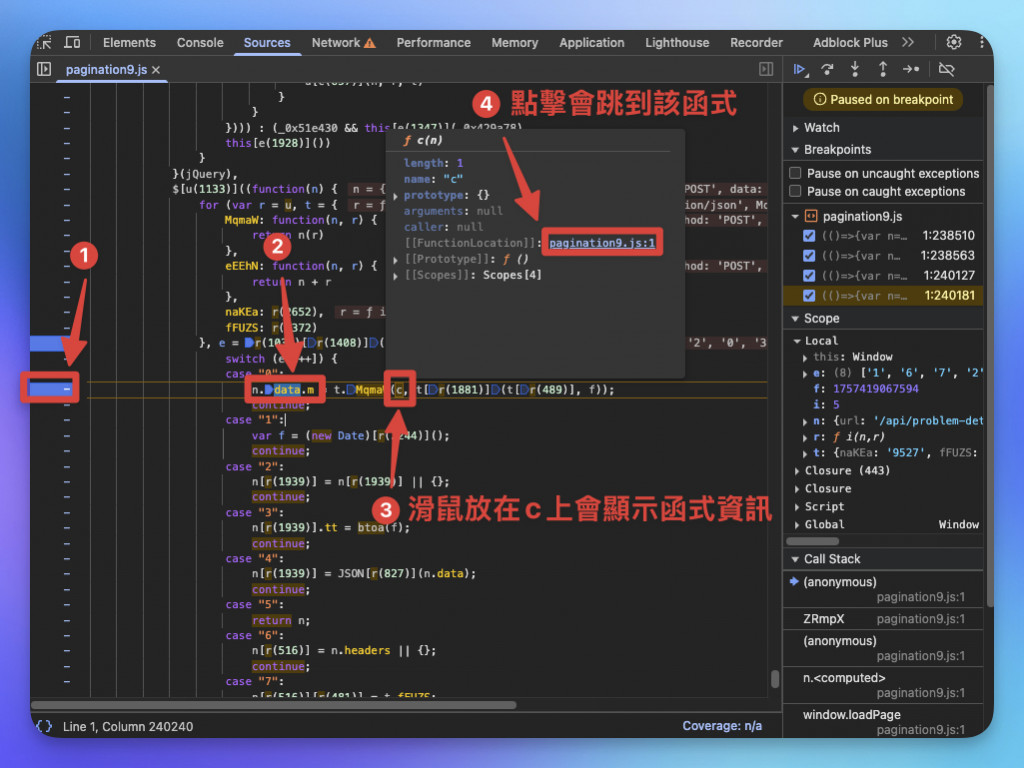The height and width of the screenshot is (768, 1024).
Task: Collapse the Breakpoints section
Action: tap(795, 150)
